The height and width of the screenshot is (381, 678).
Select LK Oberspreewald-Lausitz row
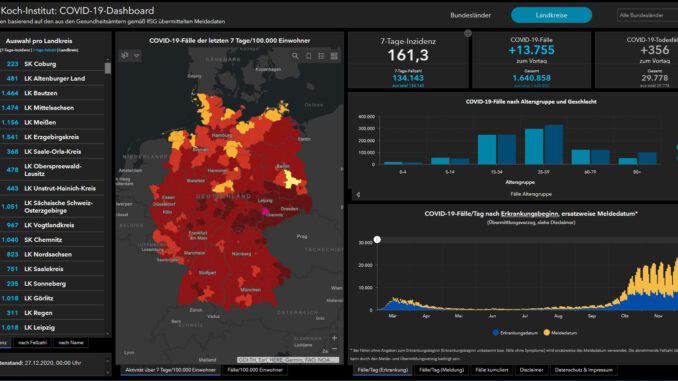point(52,170)
